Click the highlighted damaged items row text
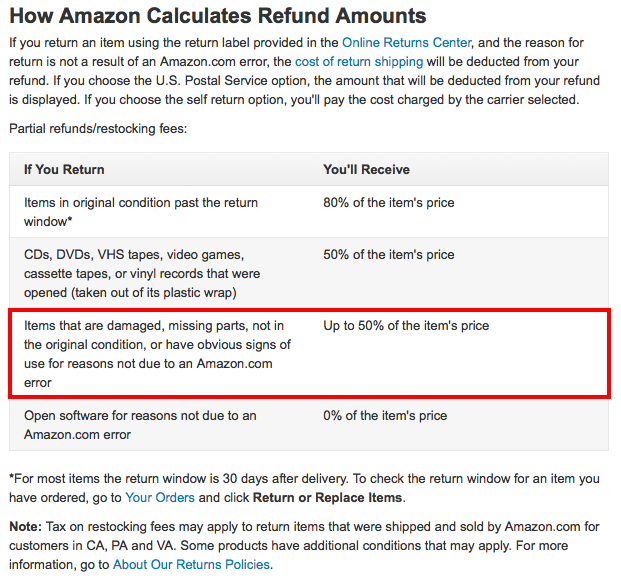Screen dimensions: 621x579 point(158,354)
